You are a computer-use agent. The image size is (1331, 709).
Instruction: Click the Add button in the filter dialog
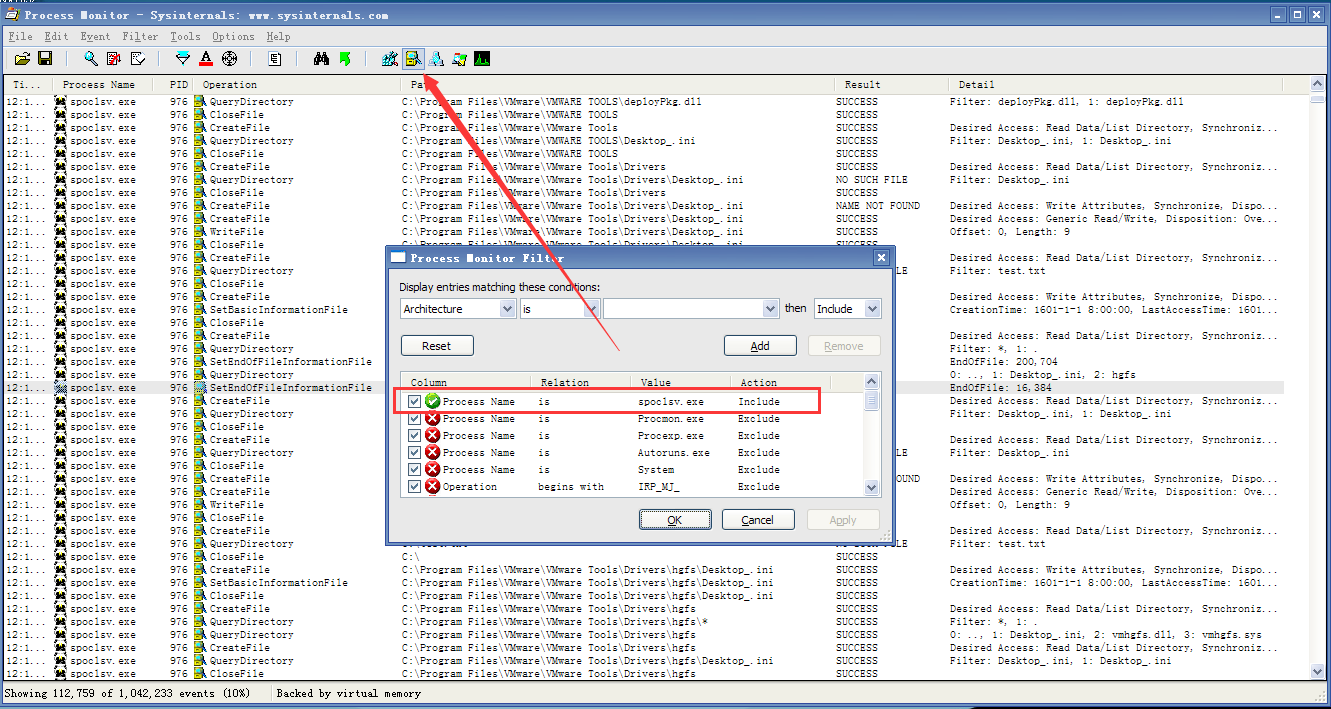coord(760,346)
